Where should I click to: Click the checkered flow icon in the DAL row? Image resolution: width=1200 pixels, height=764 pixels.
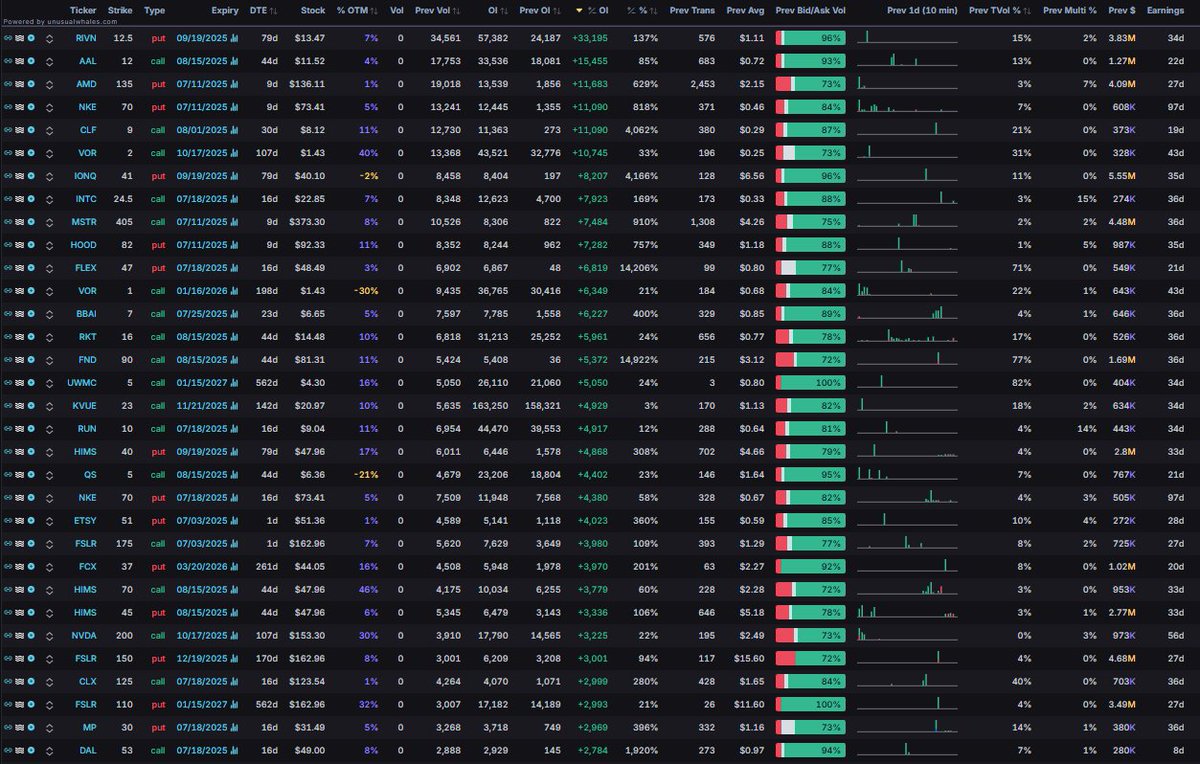point(19,750)
